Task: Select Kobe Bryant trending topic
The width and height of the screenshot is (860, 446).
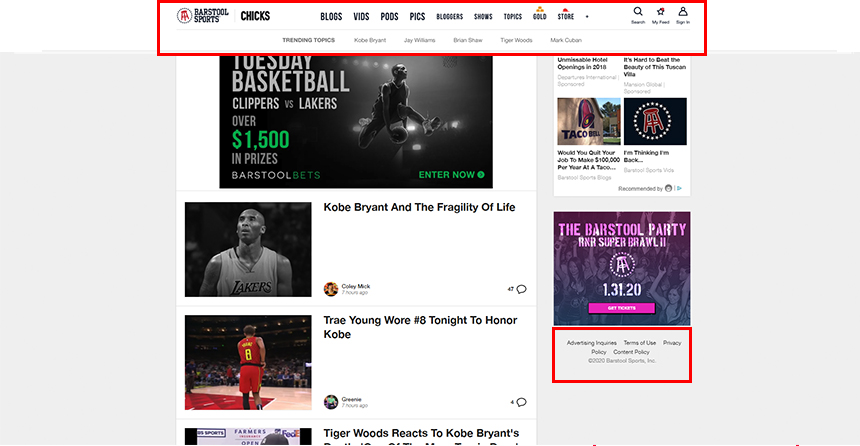Action: tap(370, 40)
